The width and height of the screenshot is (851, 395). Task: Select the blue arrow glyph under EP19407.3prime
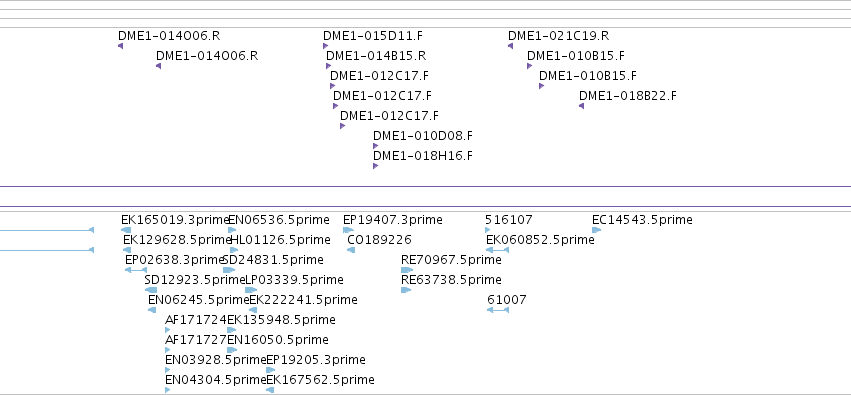tap(348, 230)
